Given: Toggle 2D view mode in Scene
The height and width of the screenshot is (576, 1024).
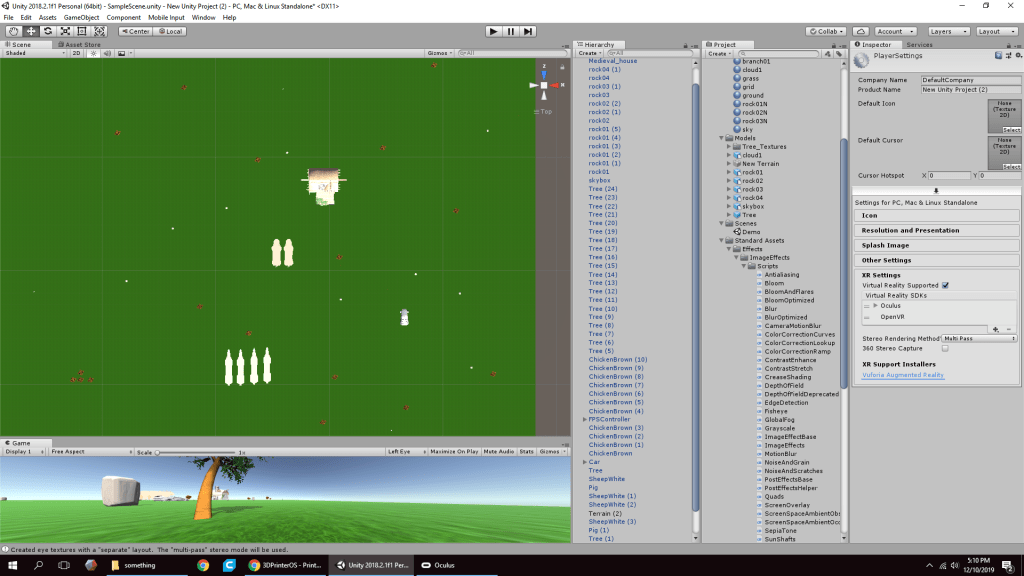Looking at the screenshot, I should click(76, 53).
